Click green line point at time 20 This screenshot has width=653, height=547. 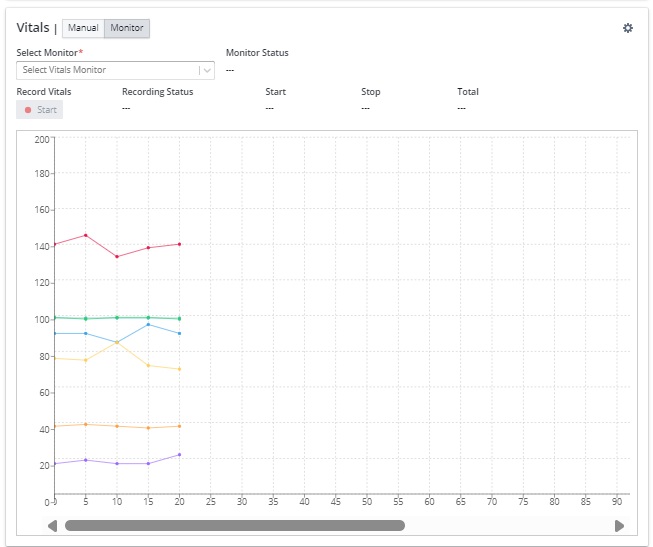[x=180, y=318]
